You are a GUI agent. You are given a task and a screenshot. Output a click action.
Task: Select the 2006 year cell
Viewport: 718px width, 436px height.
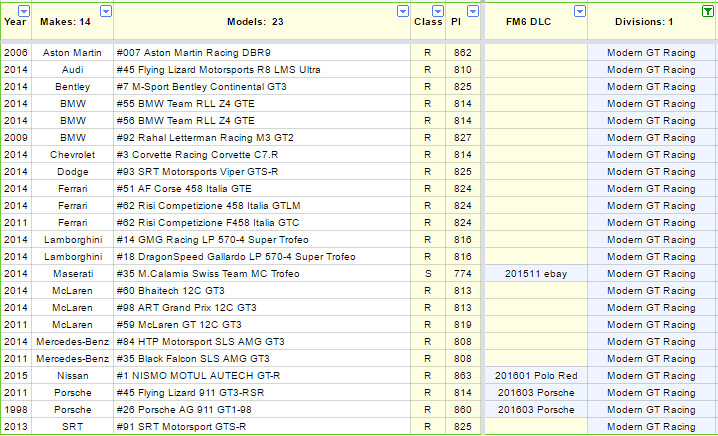(x=16, y=53)
